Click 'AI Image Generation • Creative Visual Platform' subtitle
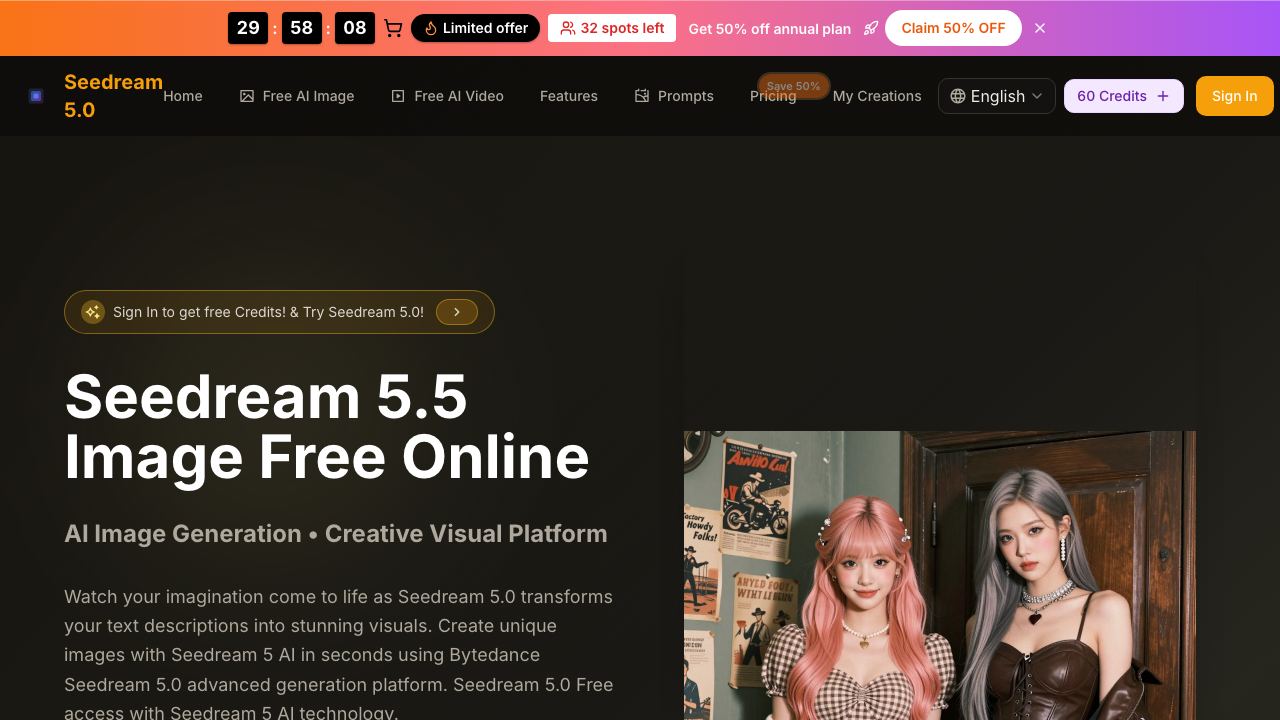This screenshot has width=1280, height=720. (x=336, y=534)
